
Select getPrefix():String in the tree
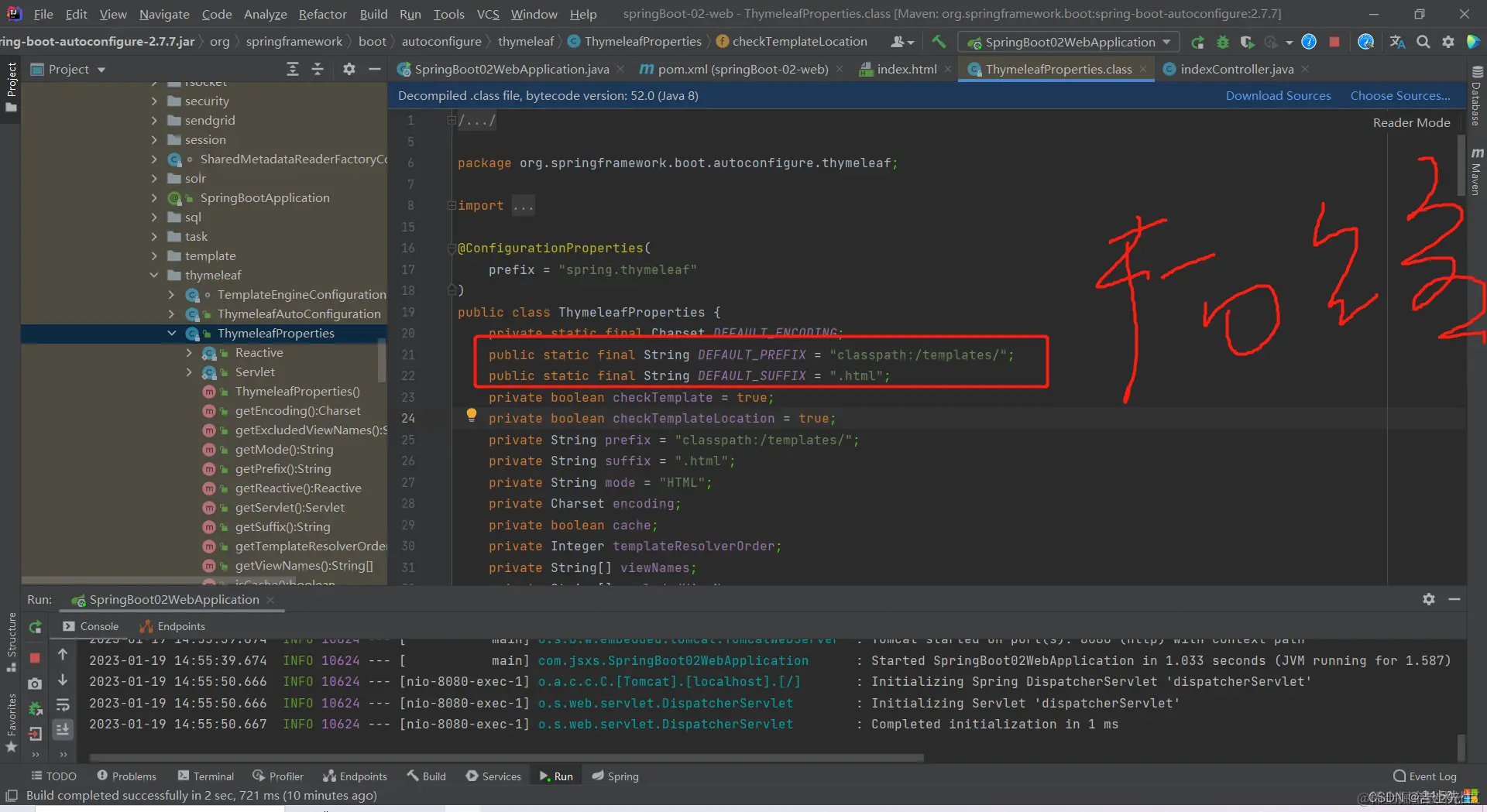click(283, 468)
